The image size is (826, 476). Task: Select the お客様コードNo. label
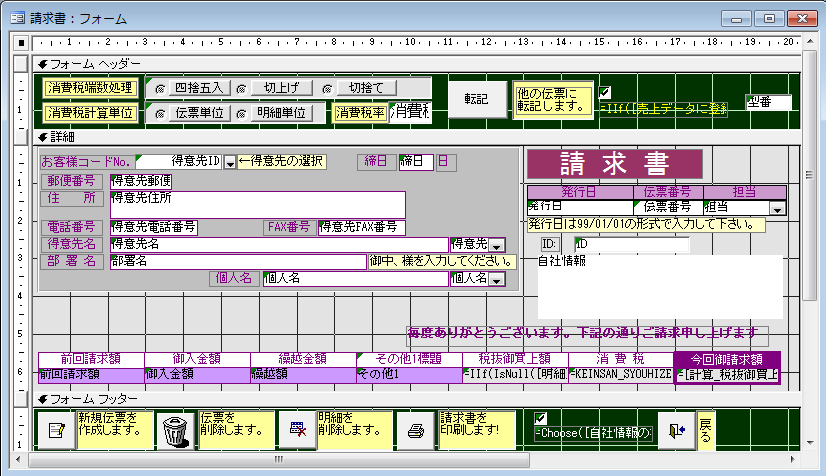tap(87, 162)
